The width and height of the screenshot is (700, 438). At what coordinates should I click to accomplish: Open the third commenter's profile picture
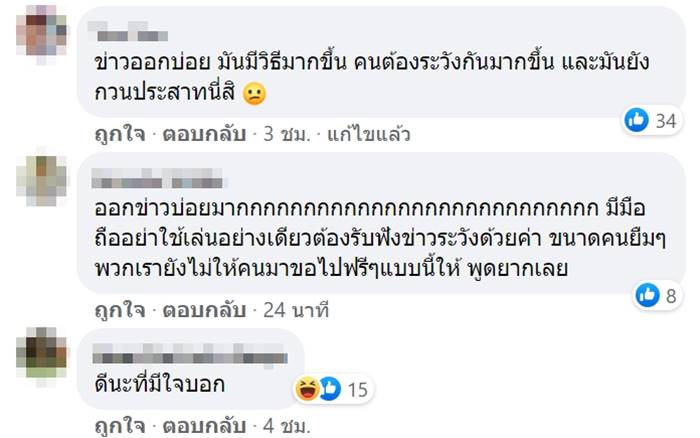click(40, 353)
